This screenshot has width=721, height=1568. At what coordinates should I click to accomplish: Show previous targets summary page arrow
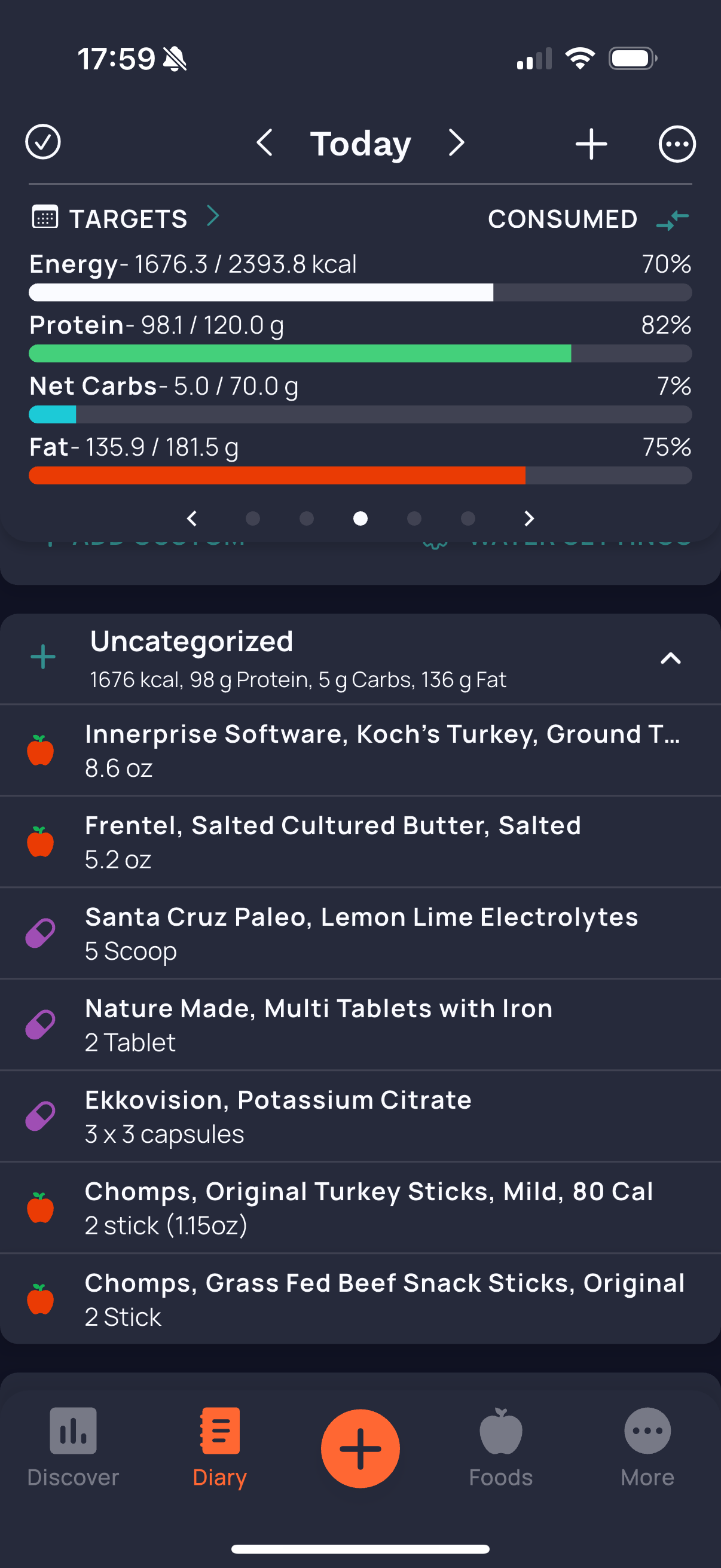click(x=193, y=518)
